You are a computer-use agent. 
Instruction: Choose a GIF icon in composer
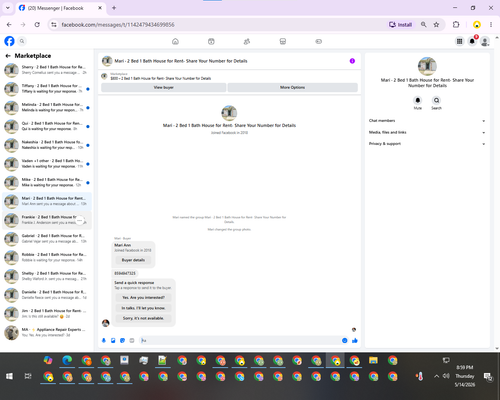(x=132, y=340)
